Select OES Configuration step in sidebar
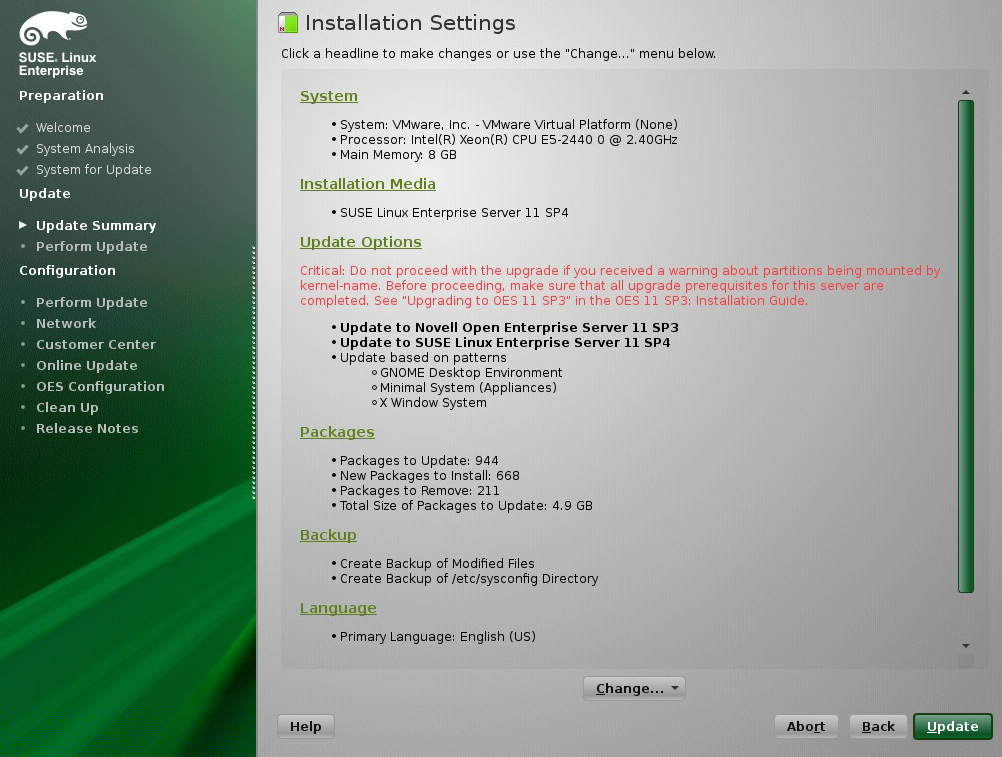The image size is (1002, 757). 100,386
